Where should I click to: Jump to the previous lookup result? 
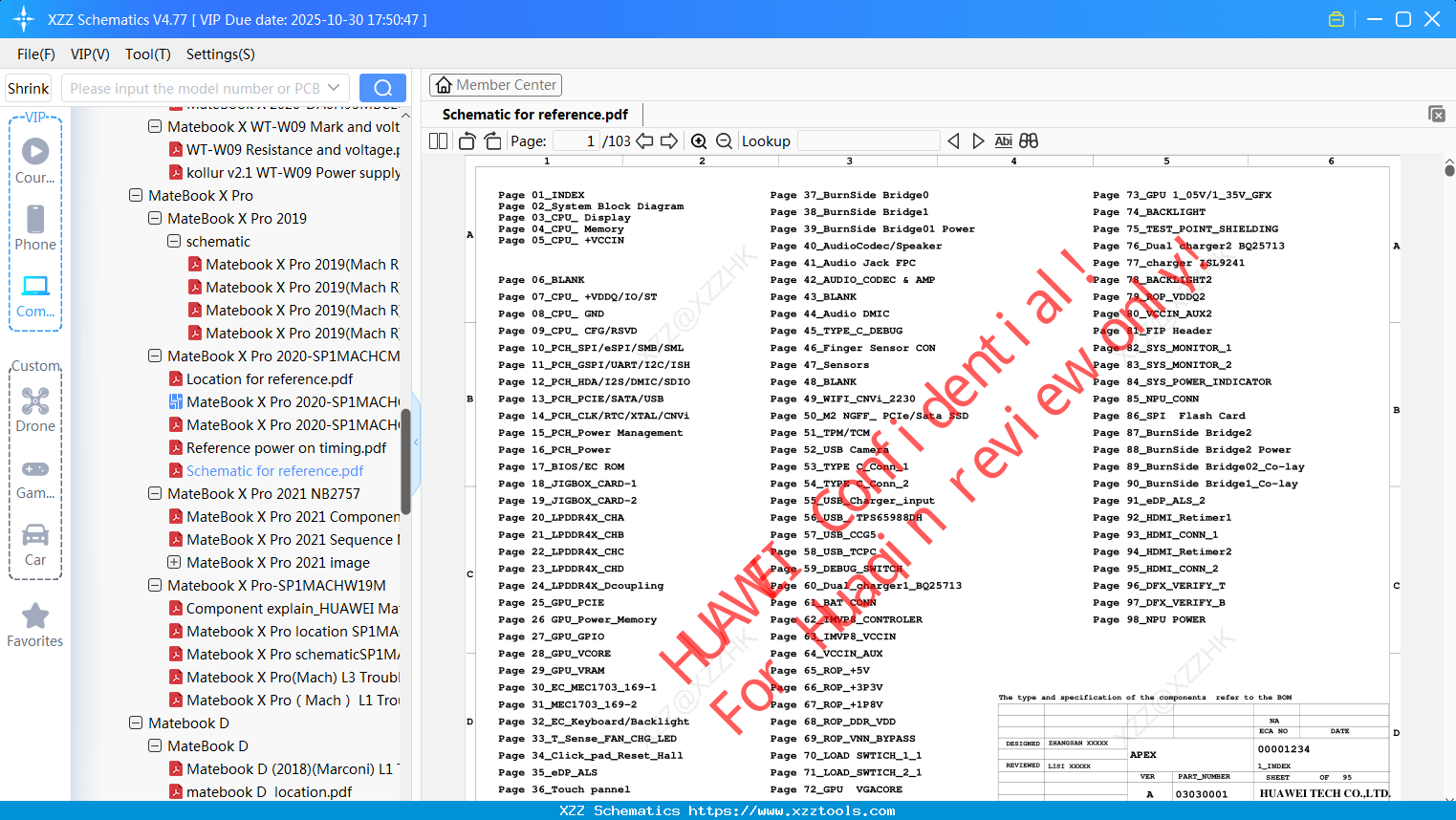(953, 140)
